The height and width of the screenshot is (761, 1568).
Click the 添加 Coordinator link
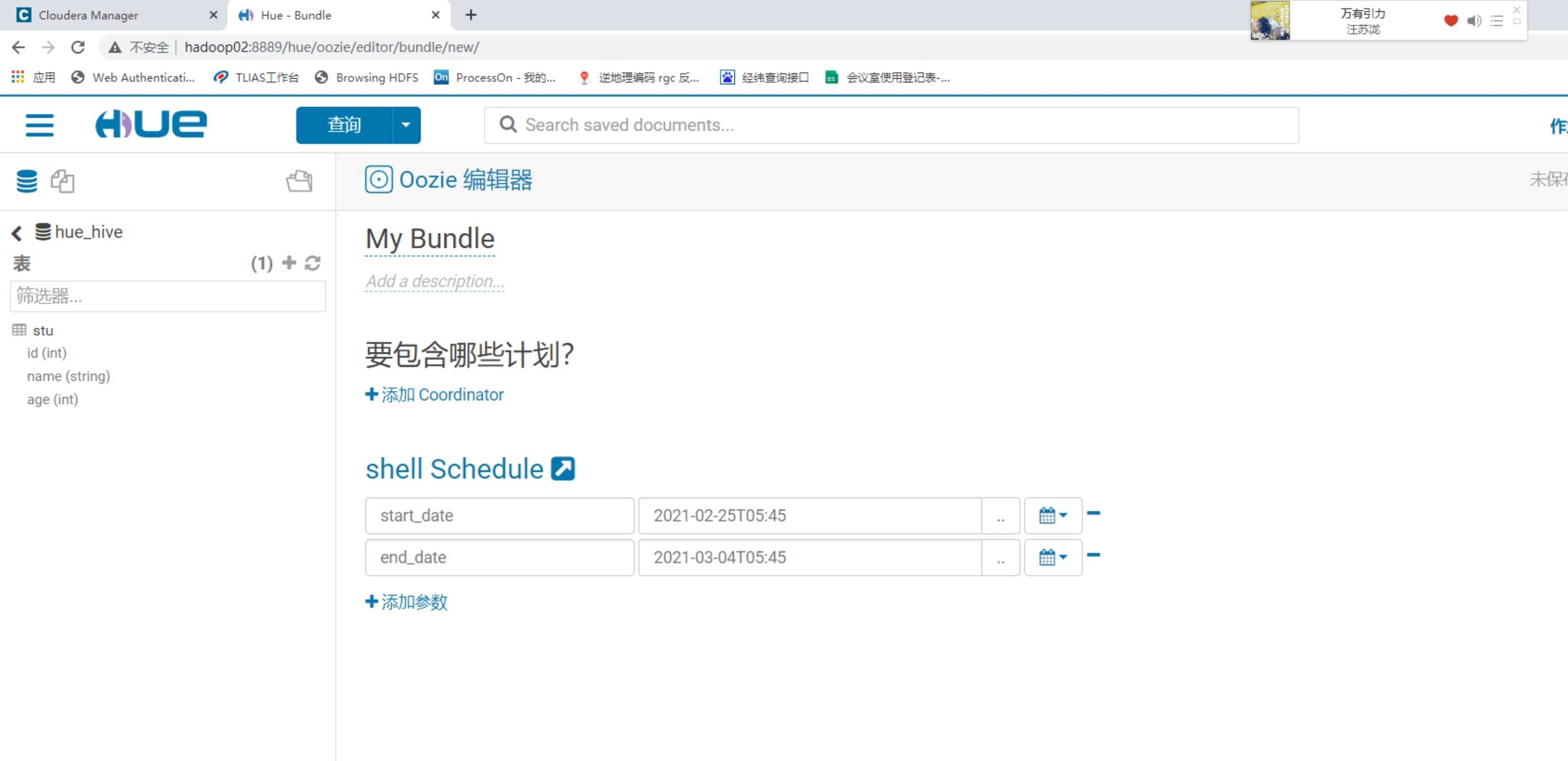(x=434, y=395)
